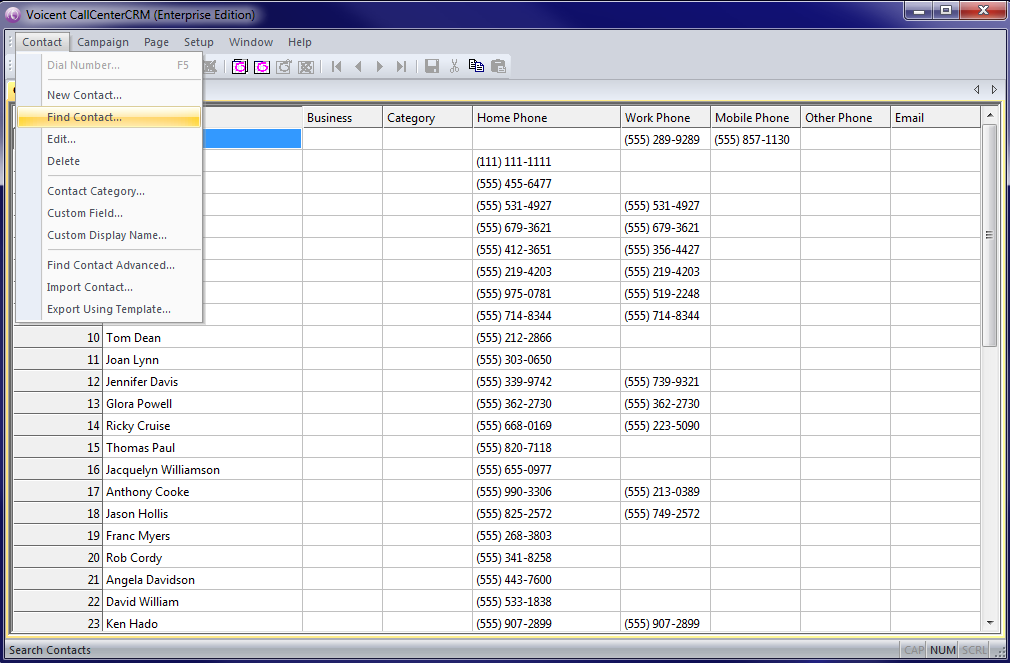The width and height of the screenshot is (1010, 663).
Task: Open the Setup menu
Action: click(199, 42)
